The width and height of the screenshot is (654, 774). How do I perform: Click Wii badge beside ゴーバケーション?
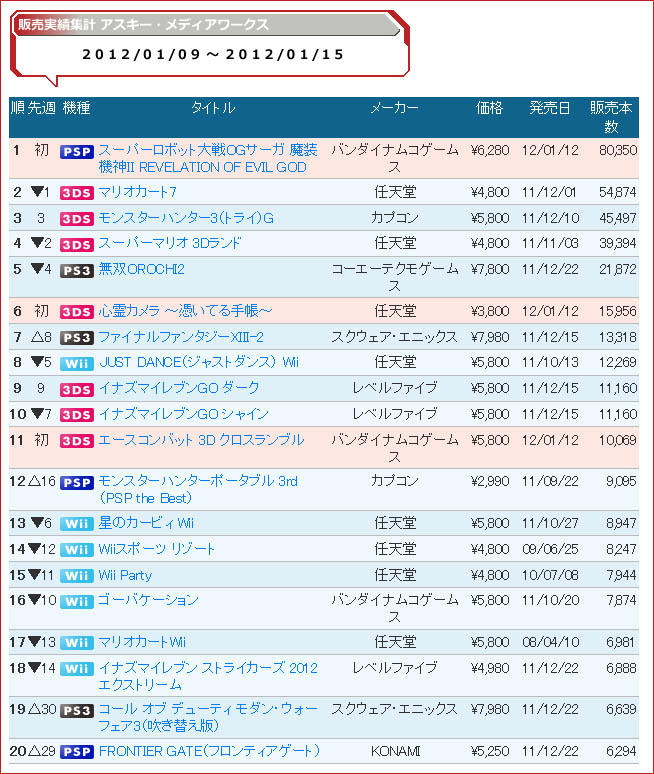77,602
